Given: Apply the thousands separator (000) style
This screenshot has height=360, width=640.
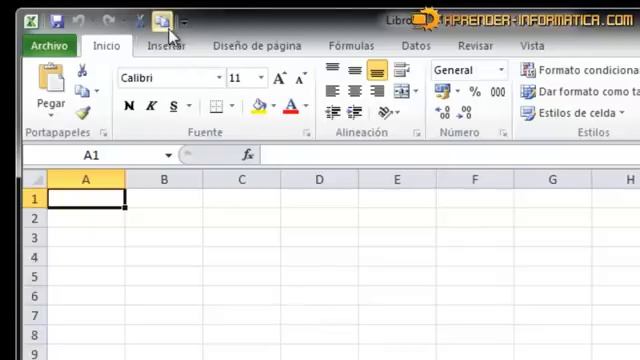Looking at the screenshot, I should (x=498, y=91).
